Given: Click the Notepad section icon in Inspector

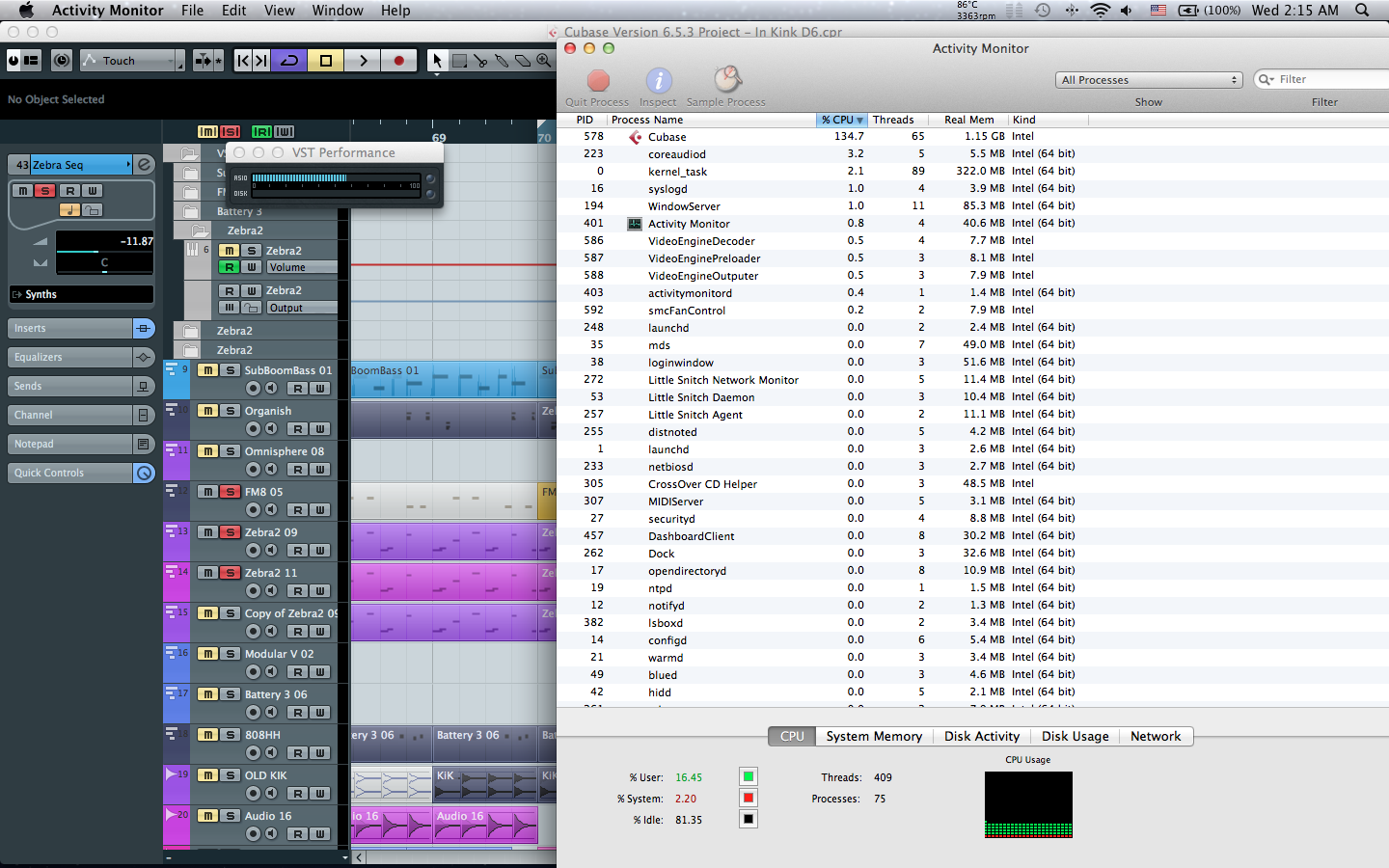Looking at the screenshot, I should point(144,445).
